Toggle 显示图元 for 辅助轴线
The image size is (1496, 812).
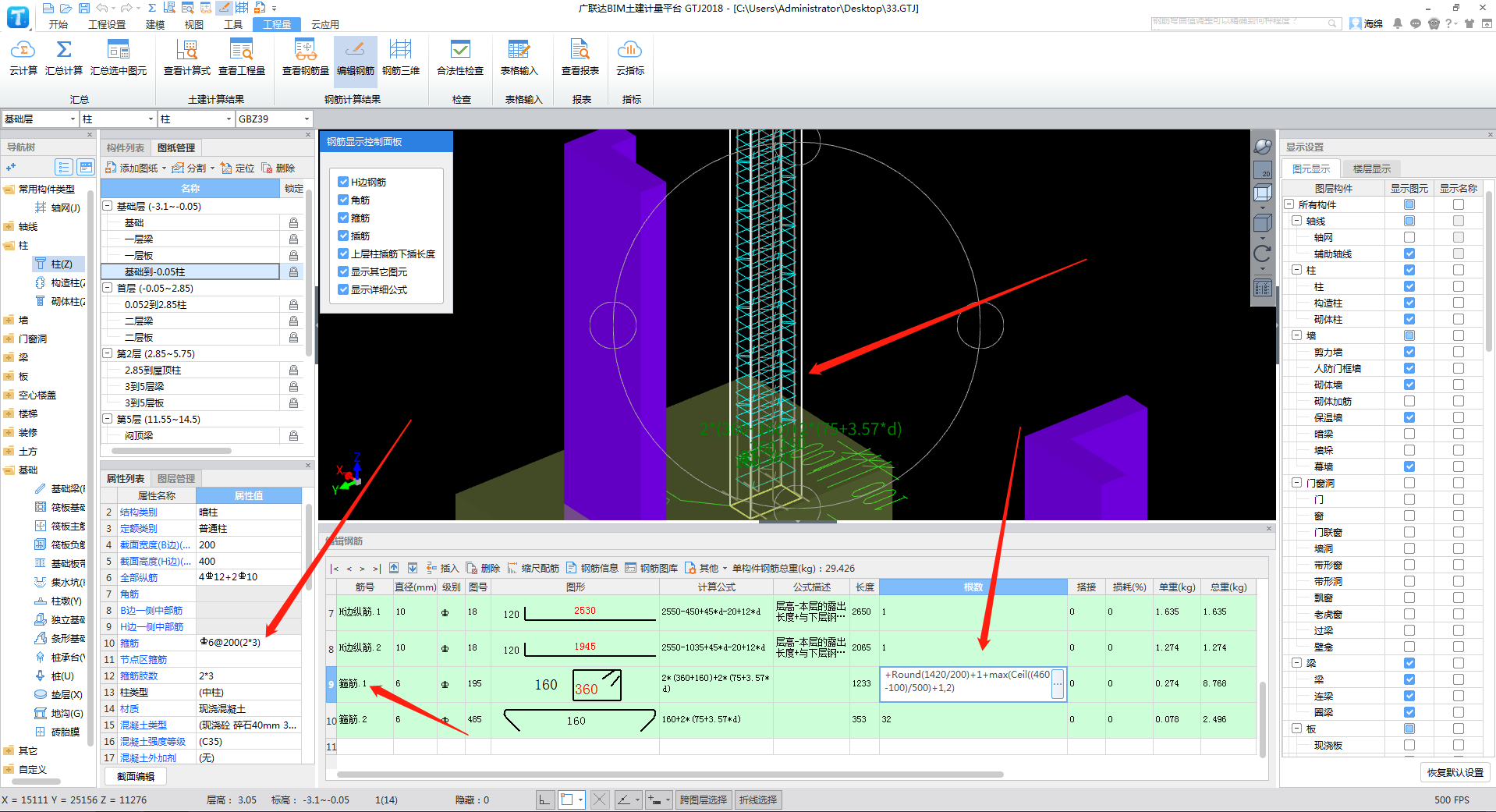tap(1409, 254)
